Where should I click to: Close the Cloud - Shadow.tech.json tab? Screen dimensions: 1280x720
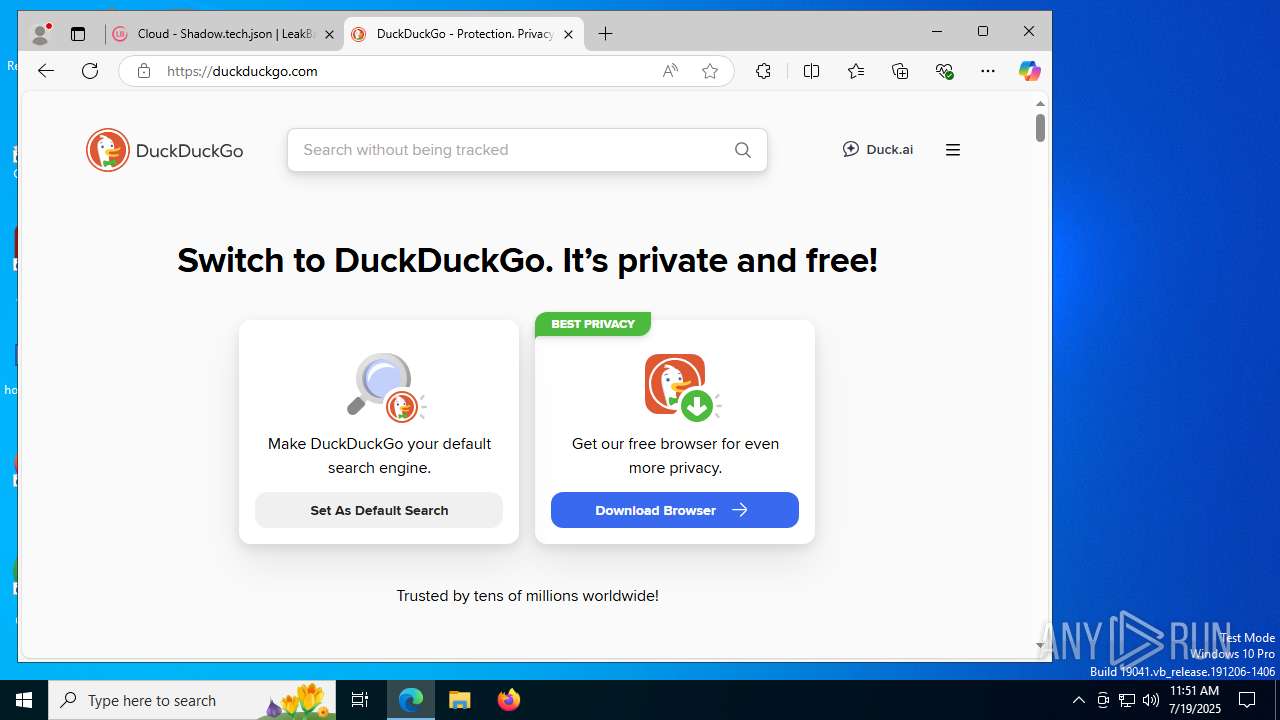[329, 34]
